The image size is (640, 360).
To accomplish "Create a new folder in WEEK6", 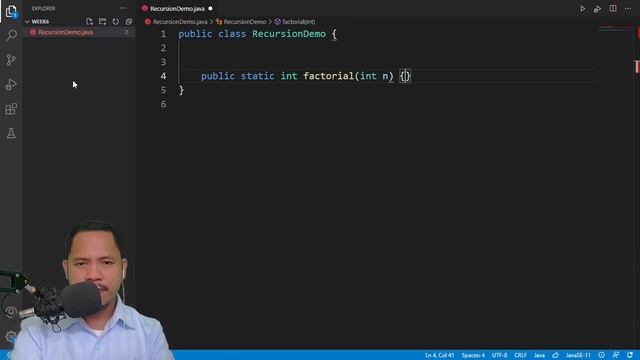I will [102, 22].
